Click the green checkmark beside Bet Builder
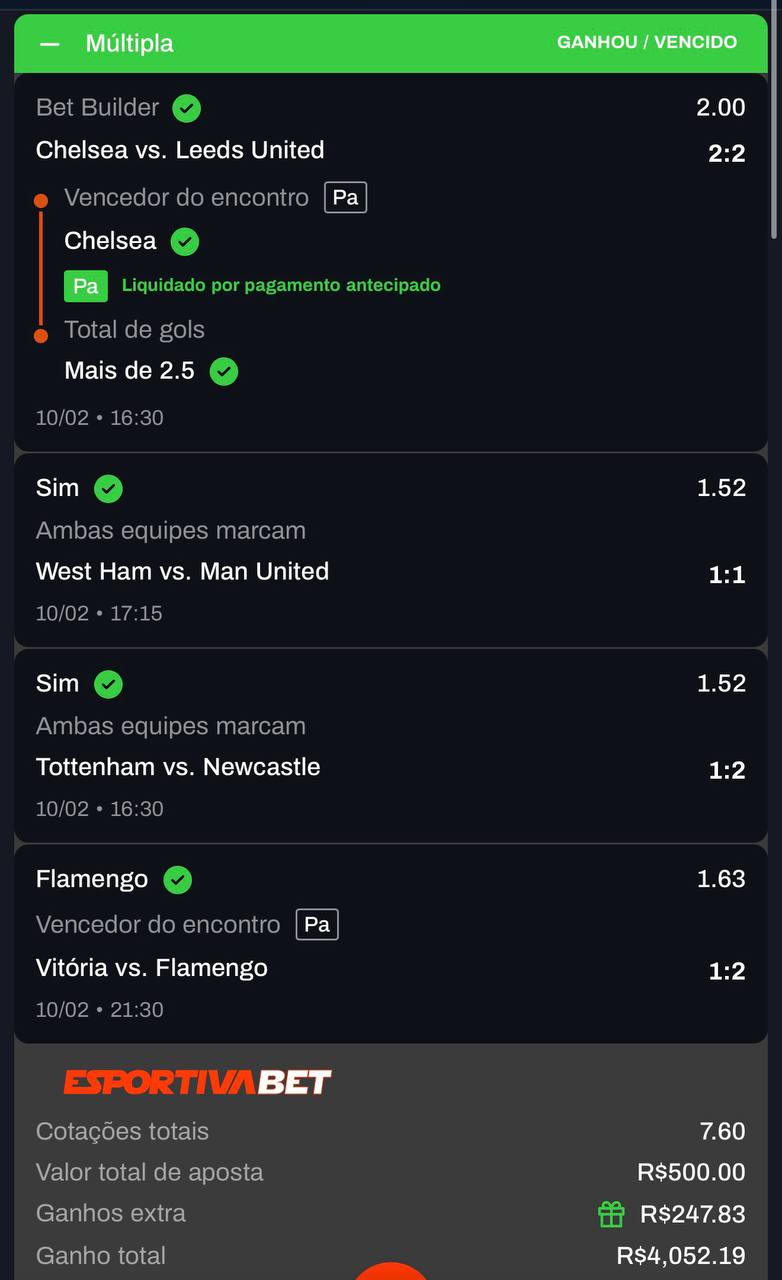Screen dimensions: 782x1280 [x=186, y=107]
